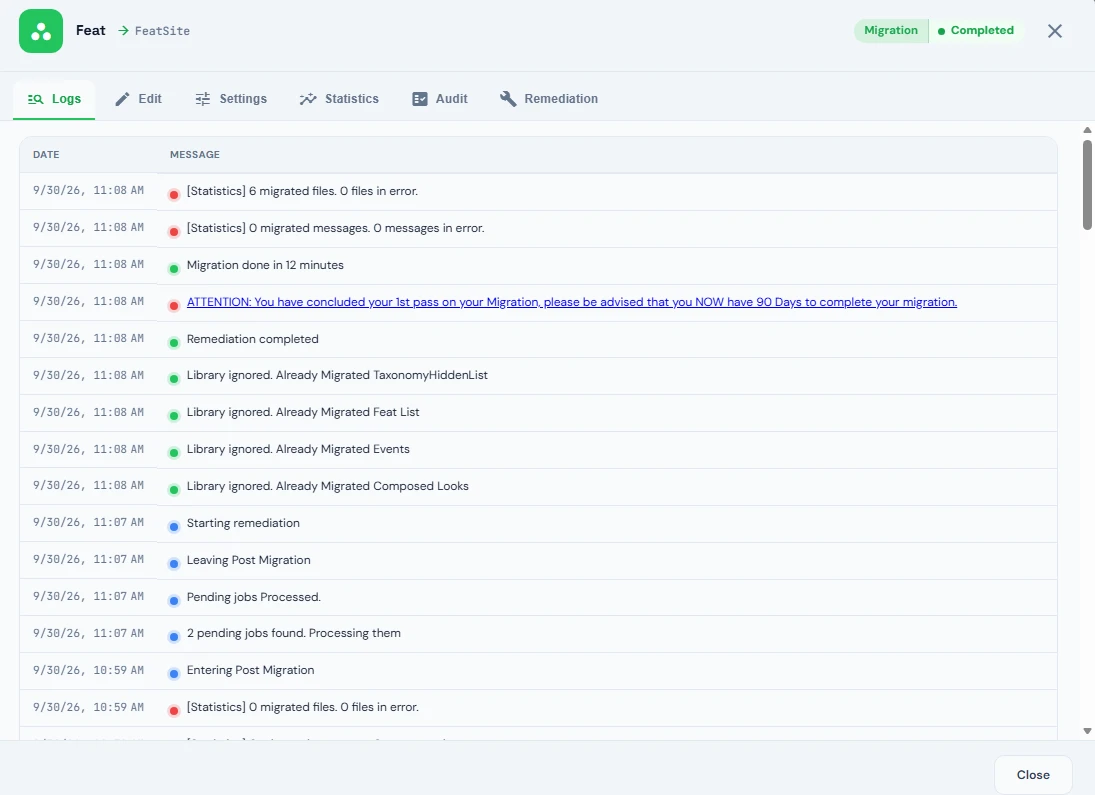Select the 'Already Migrated TaxonomyHiddenList' message
The width and height of the screenshot is (1095, 795).
337,375
